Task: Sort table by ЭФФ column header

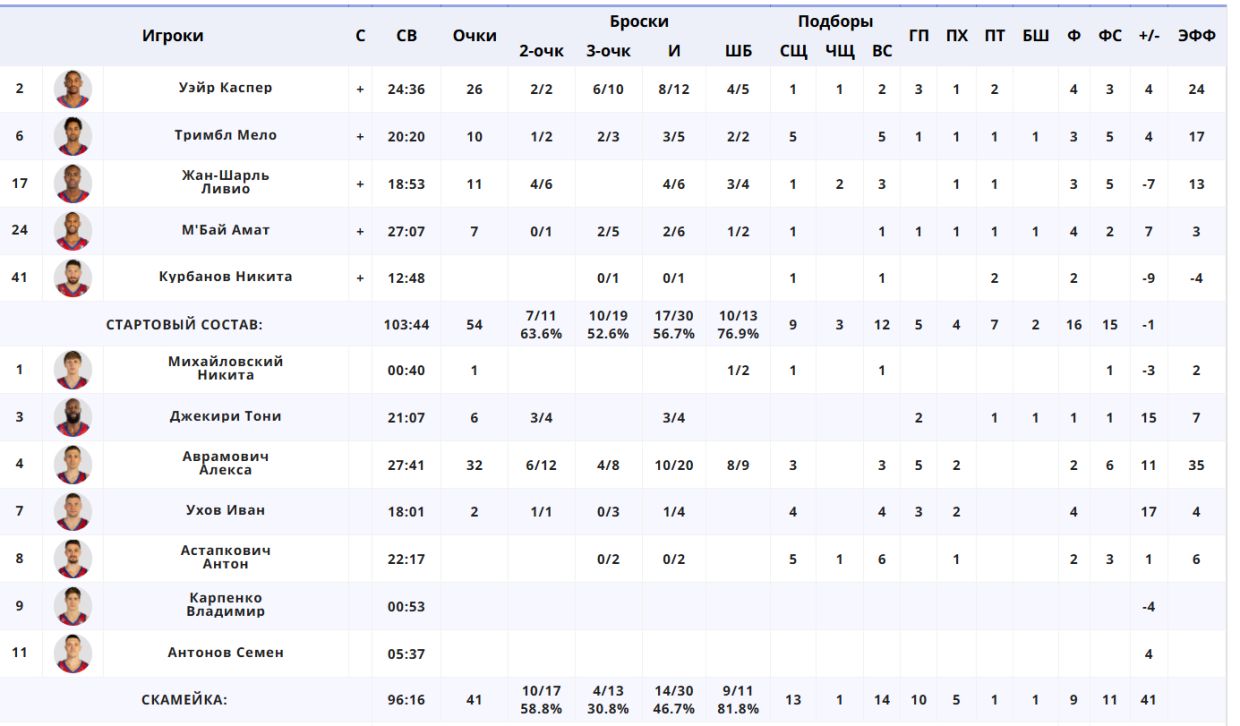Action: 1196,36
